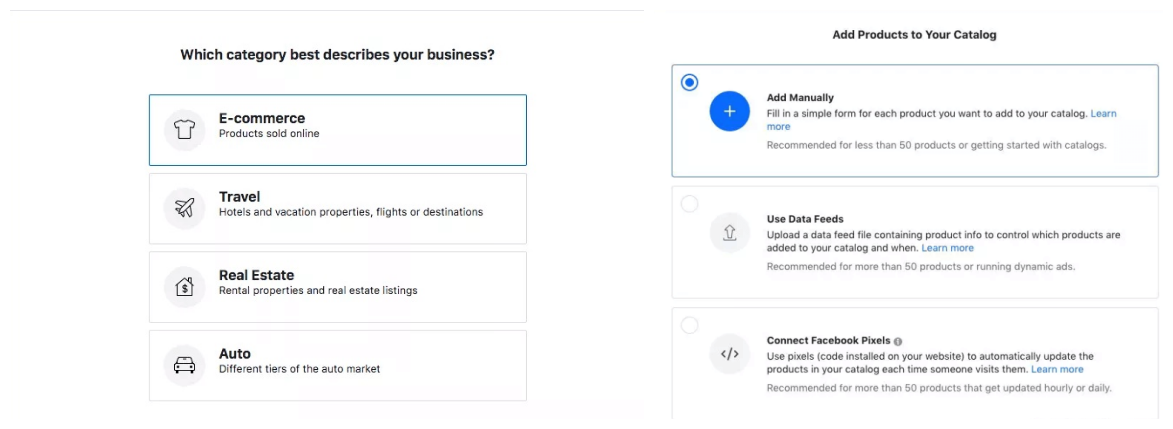Viewport: 1173px width, 429px height.
Task: Choose the E-commerce business category title
Action: pyautogui.click(x=262, y=118)
